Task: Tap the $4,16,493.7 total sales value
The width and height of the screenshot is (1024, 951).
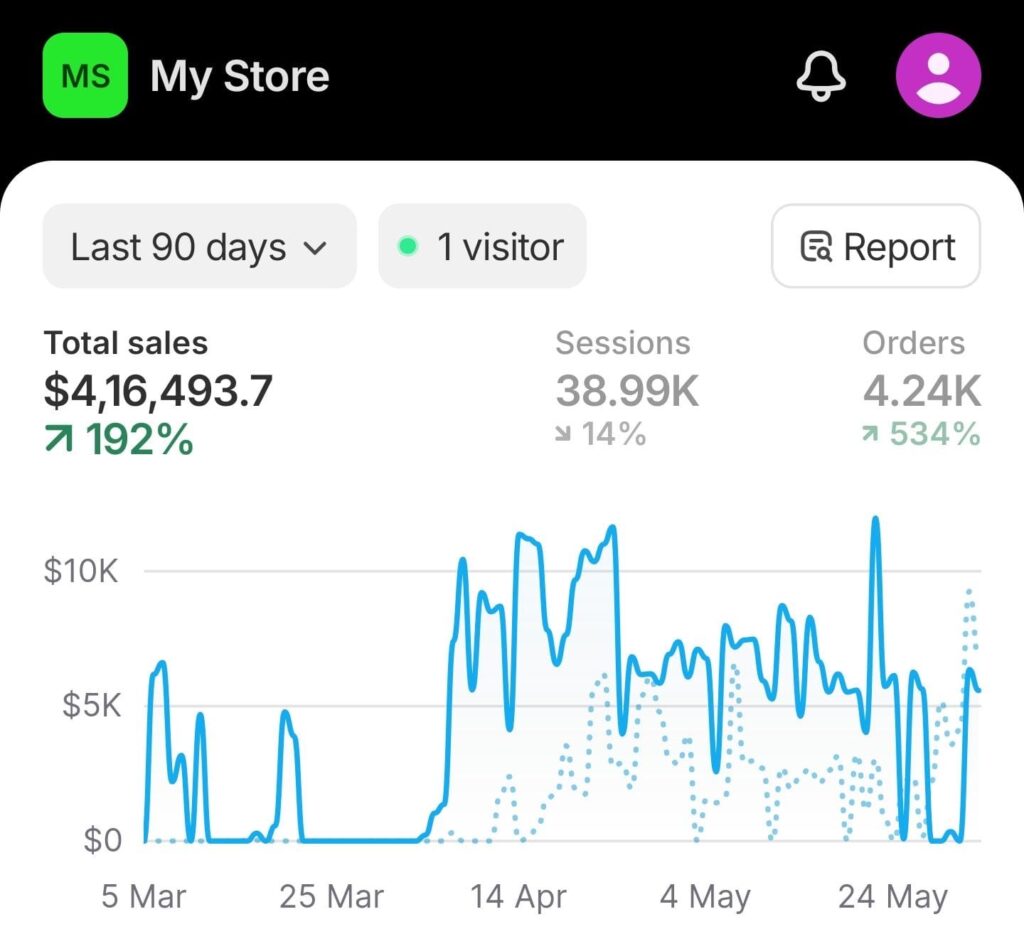Action: coord(158,391)
